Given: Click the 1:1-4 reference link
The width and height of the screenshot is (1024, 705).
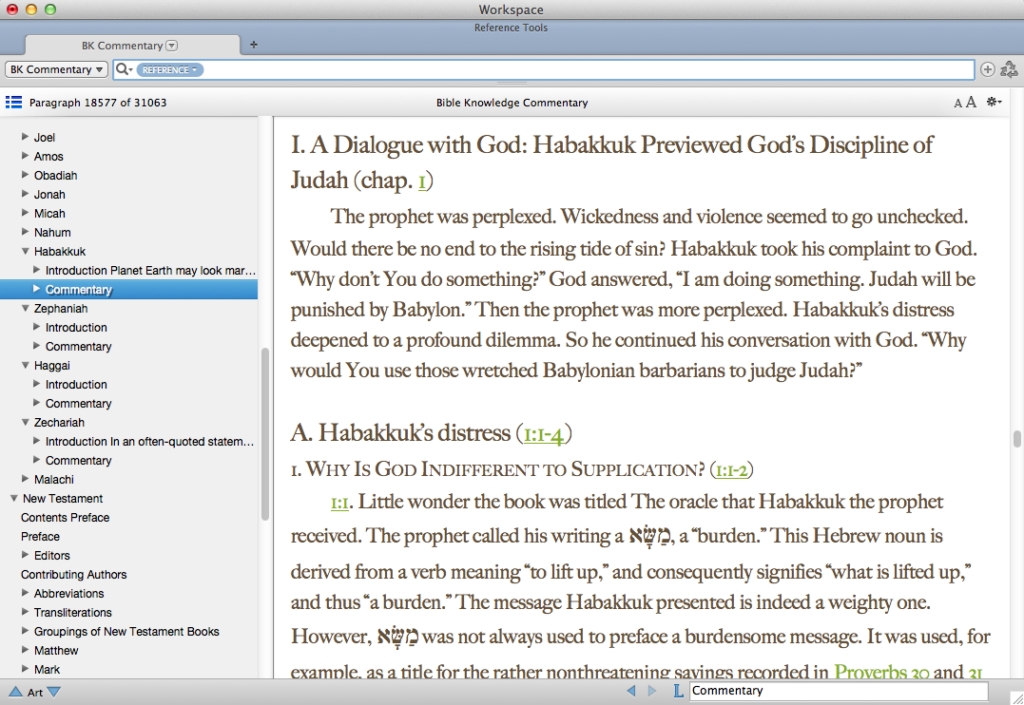Looking at the screenshot, I should tap(541, 434).
